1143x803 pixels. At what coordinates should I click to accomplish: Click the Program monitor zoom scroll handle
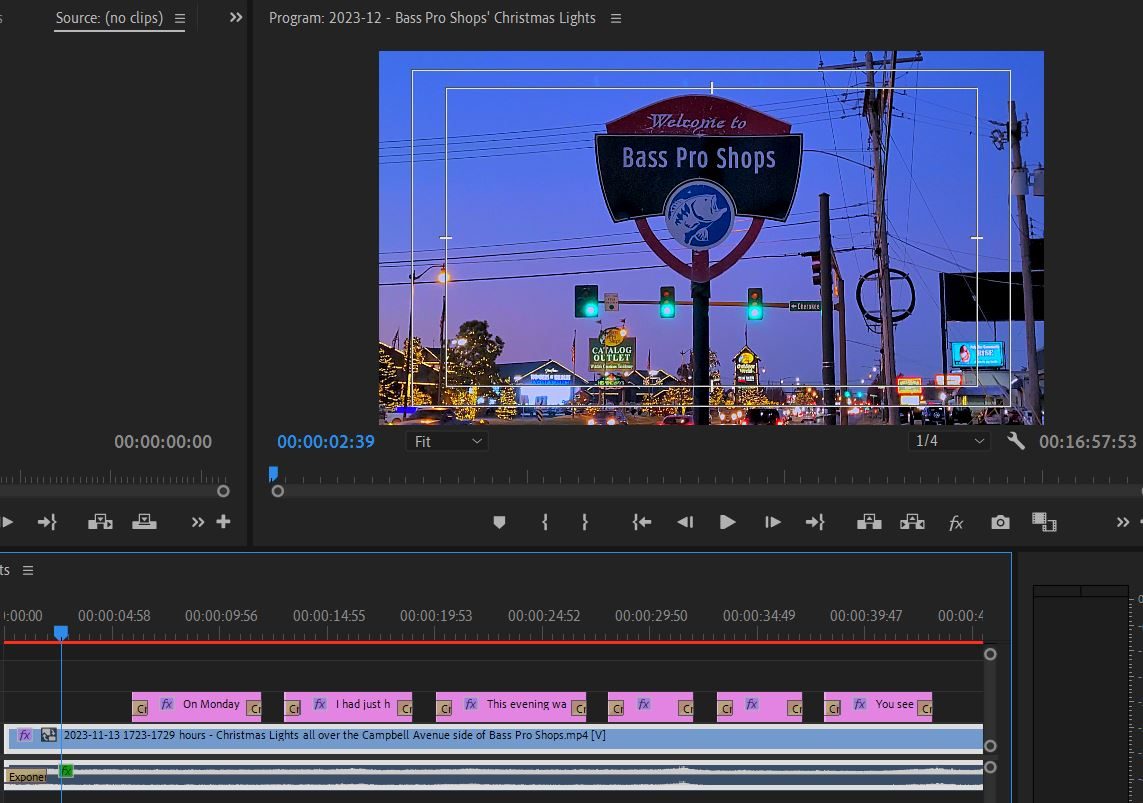click(278, 491)
